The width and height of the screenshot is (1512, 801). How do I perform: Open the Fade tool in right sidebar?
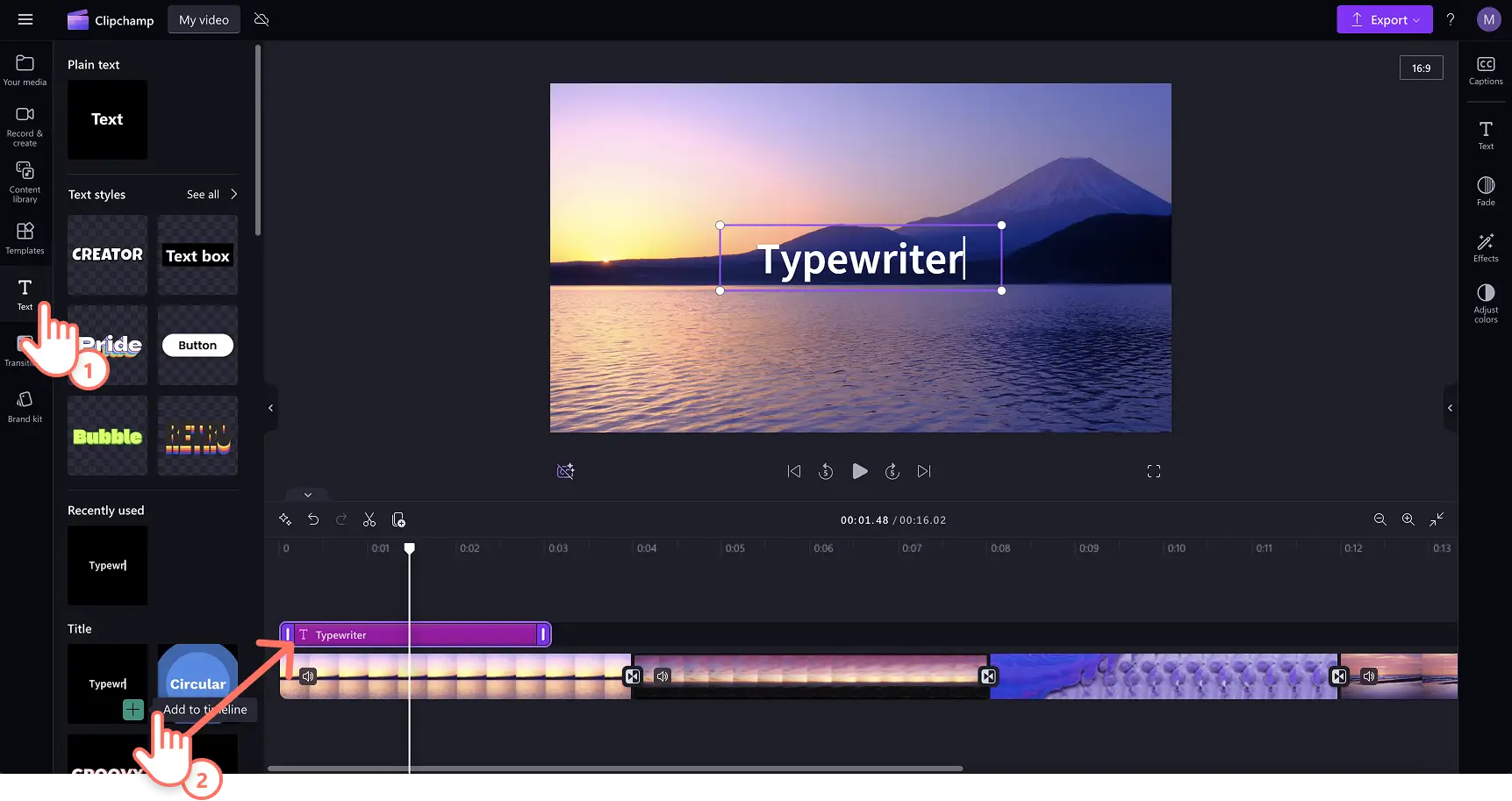tap(1485, 190)
